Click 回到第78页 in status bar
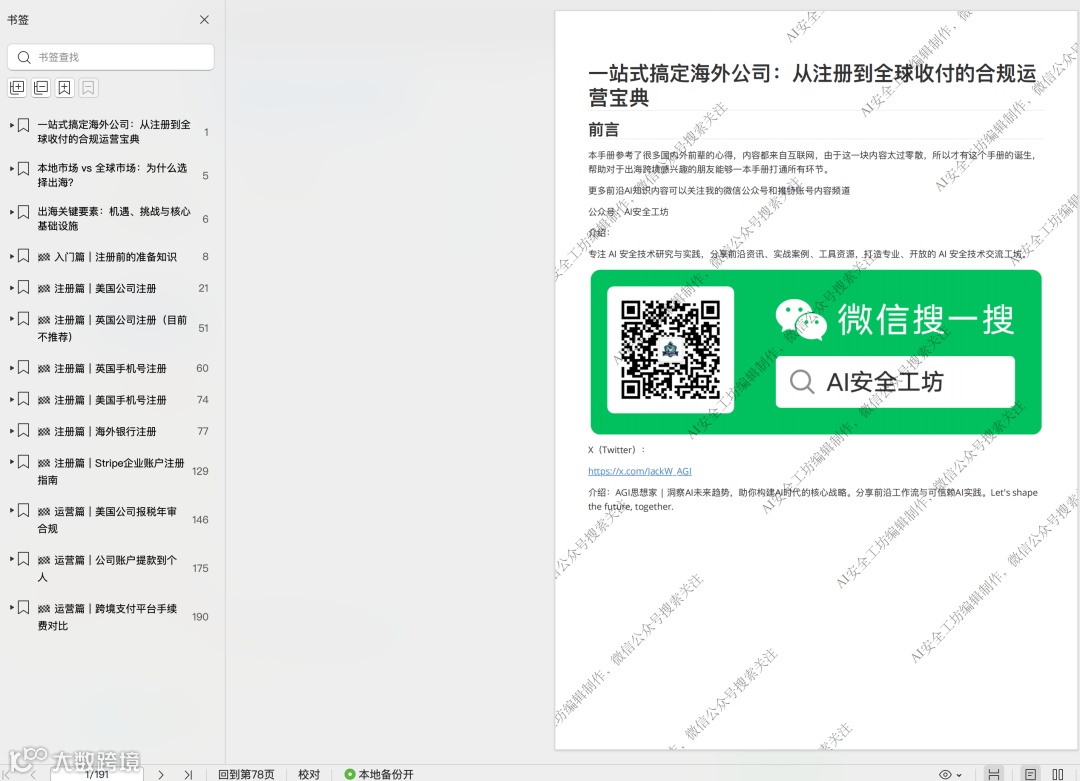The image size is (1080, 781). click(x=246, y=774)
